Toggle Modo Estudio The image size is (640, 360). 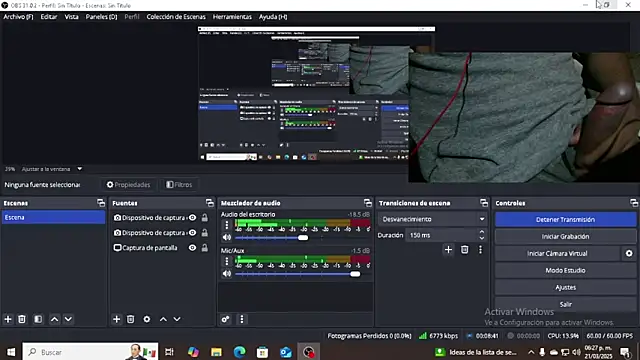pos(565,270)
